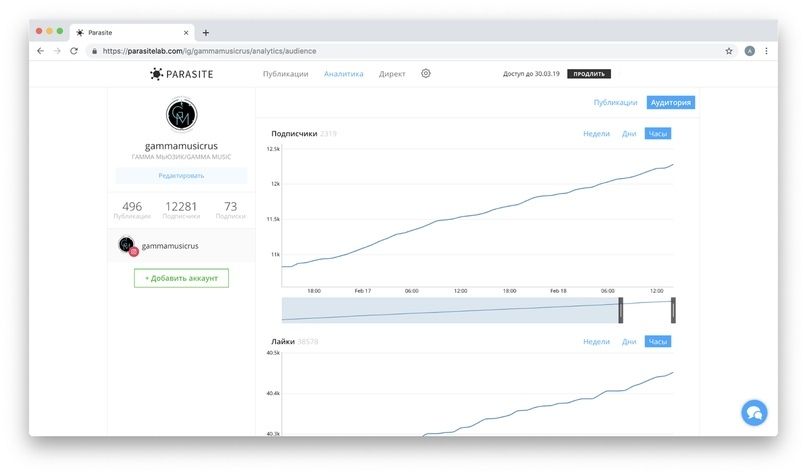Reload the page in browser
807x475 pixels.
point(74,51)
